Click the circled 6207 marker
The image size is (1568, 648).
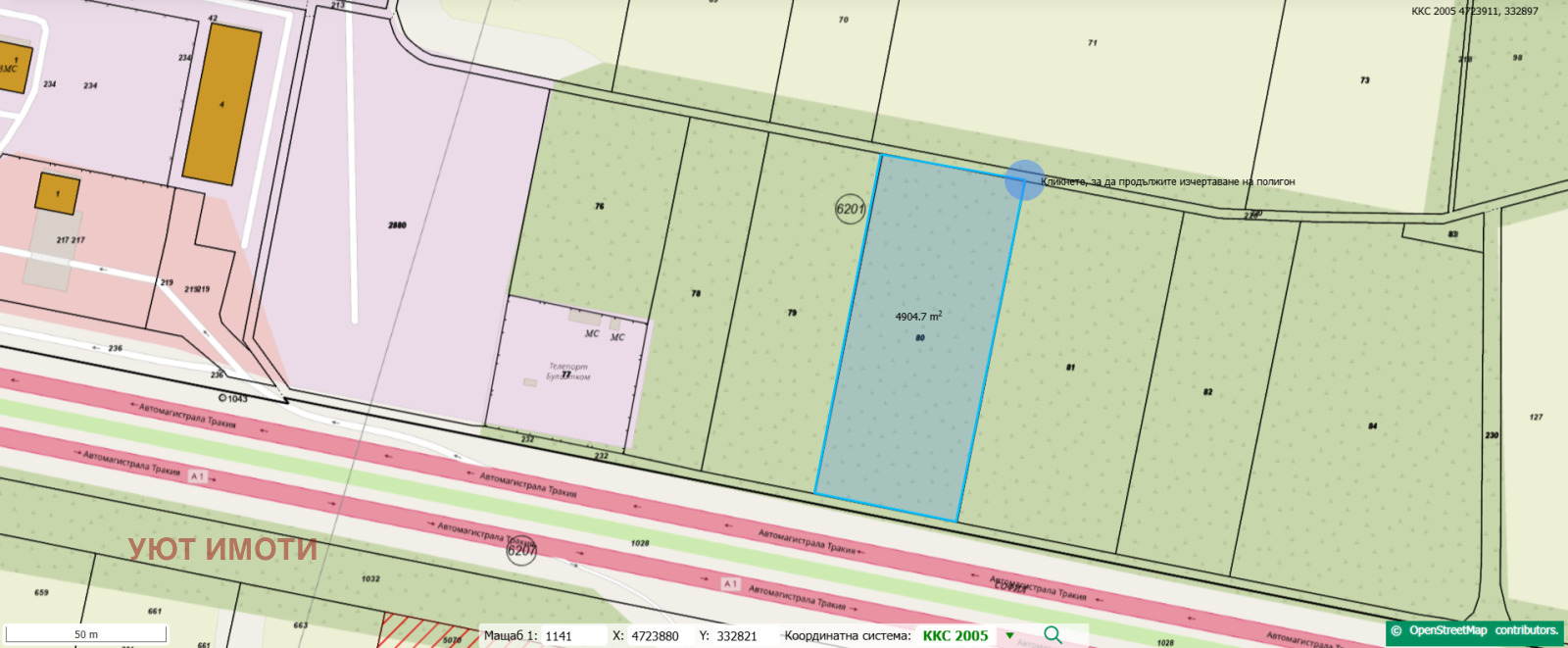click(x=521, y=551)
